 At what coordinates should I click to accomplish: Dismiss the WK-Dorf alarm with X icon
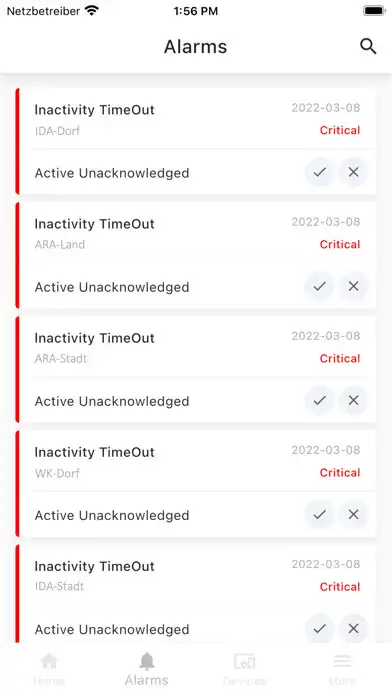[x=353, y=514]
